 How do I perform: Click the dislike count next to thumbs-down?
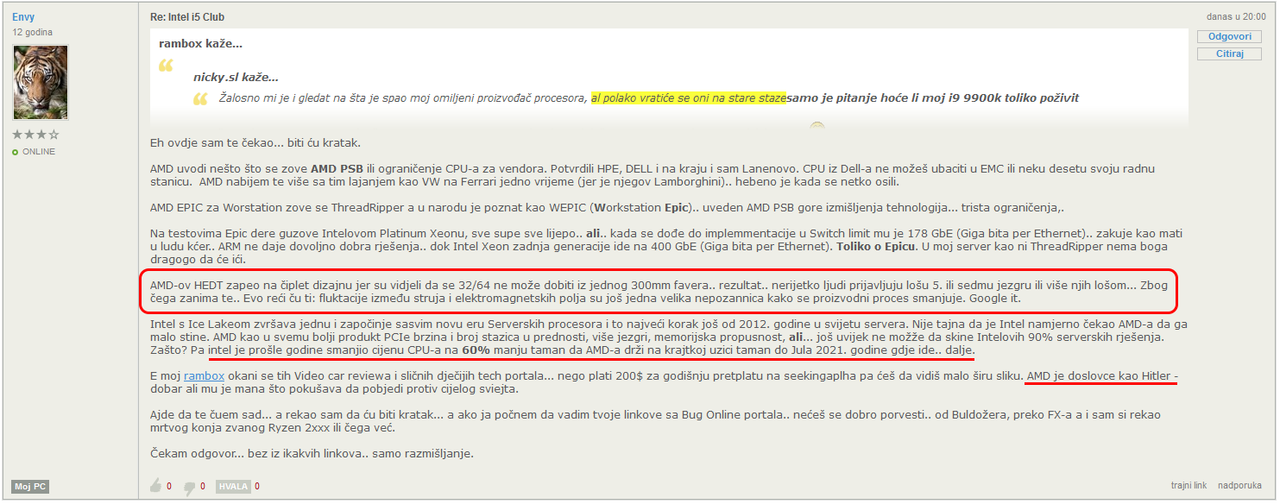pos(202,487)
